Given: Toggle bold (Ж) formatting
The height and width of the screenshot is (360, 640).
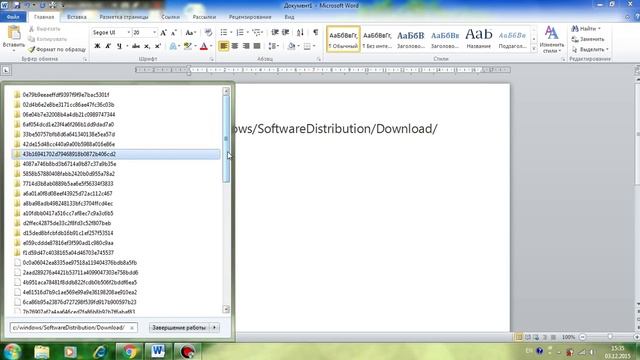Looking at the screenshot, I should click(x=97, y=46).
